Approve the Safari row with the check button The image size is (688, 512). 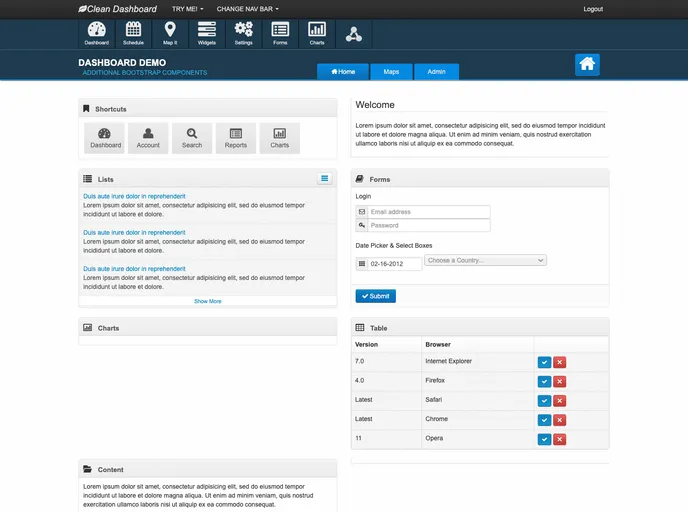(544, 401)
